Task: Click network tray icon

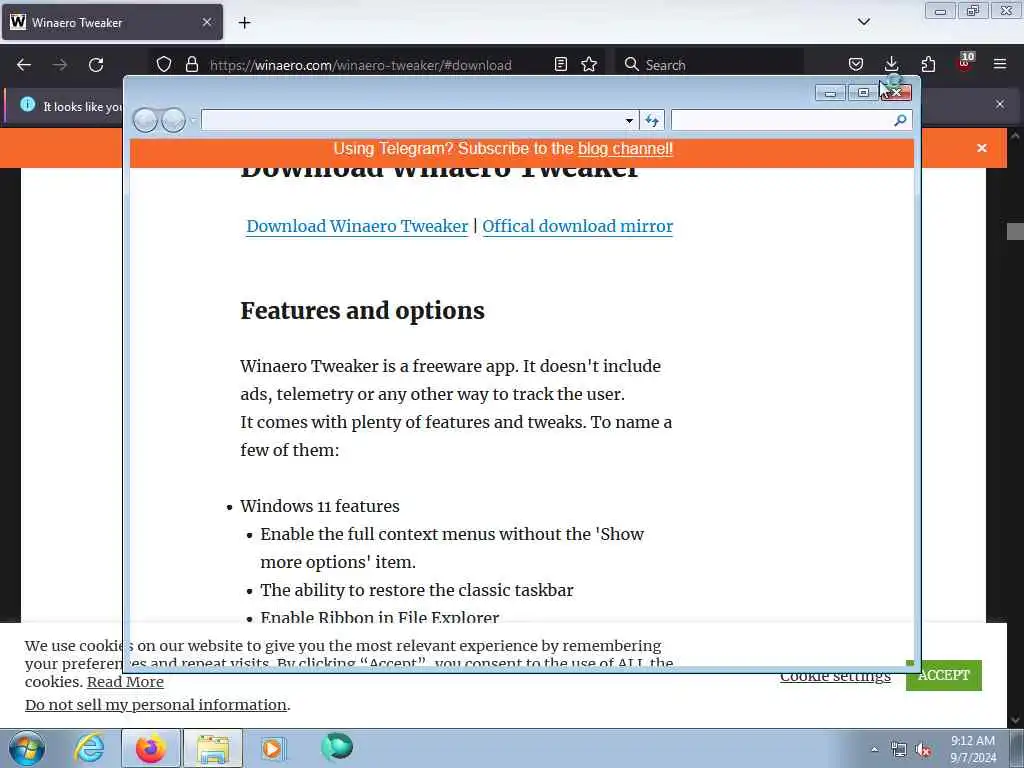Action: [899, 750]
